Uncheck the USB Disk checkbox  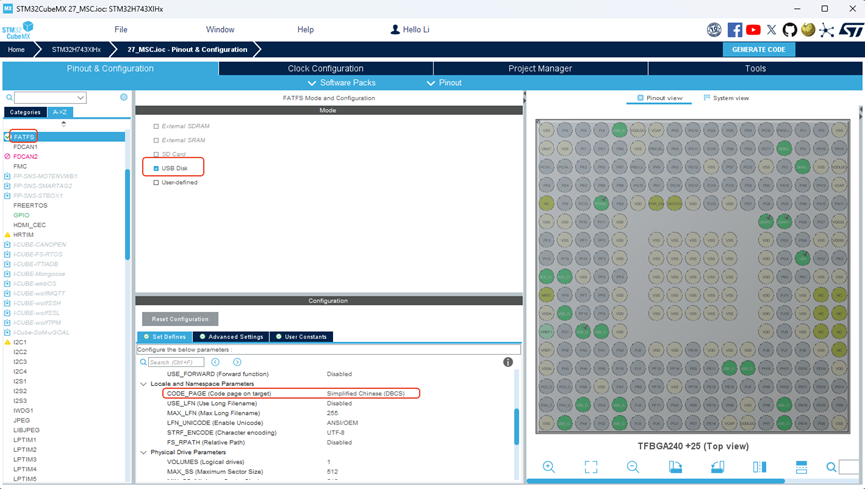pyautogui.click(x=156, y=168)
